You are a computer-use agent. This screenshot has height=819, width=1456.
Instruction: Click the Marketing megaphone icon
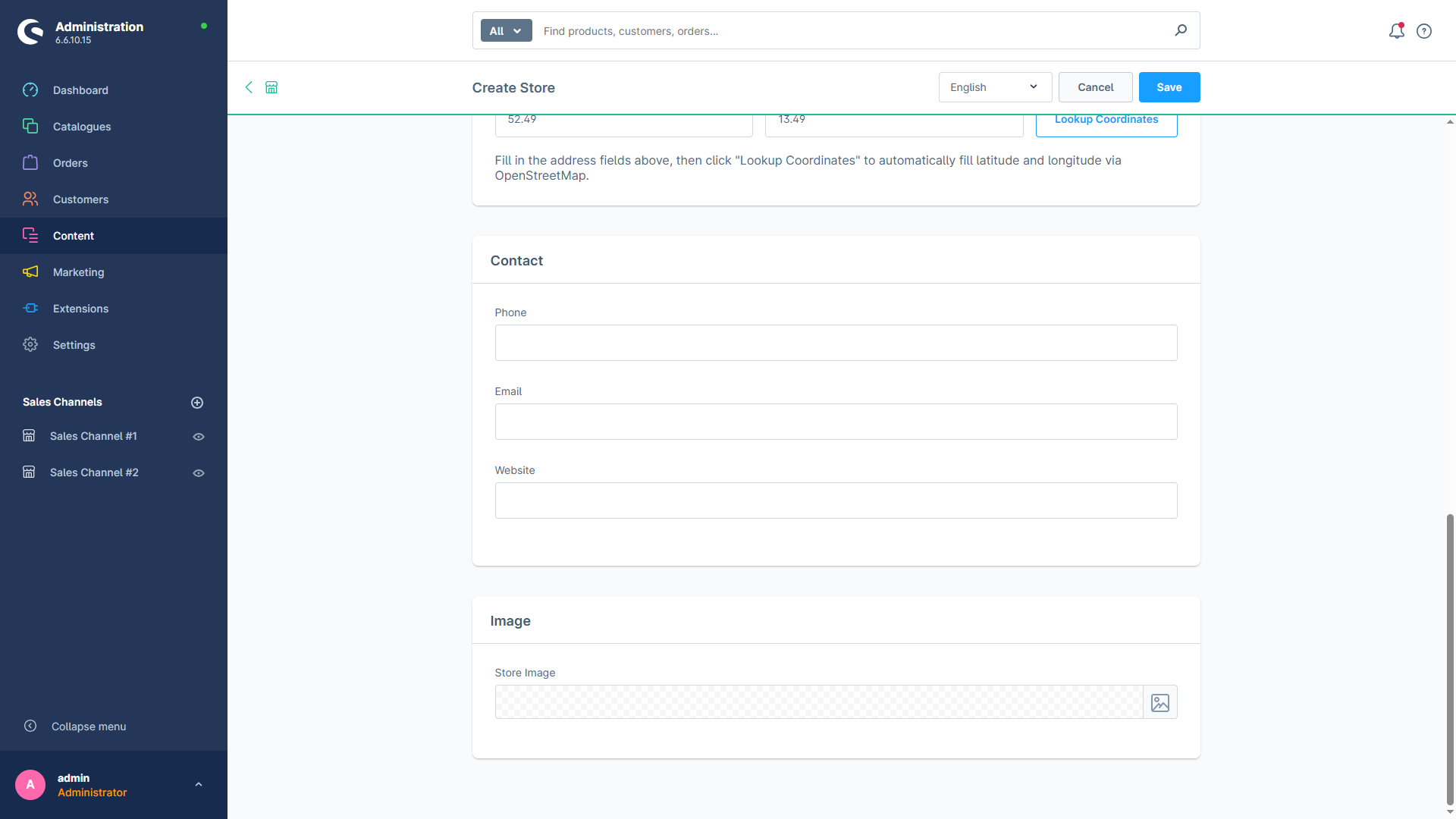tap(30, 272)
